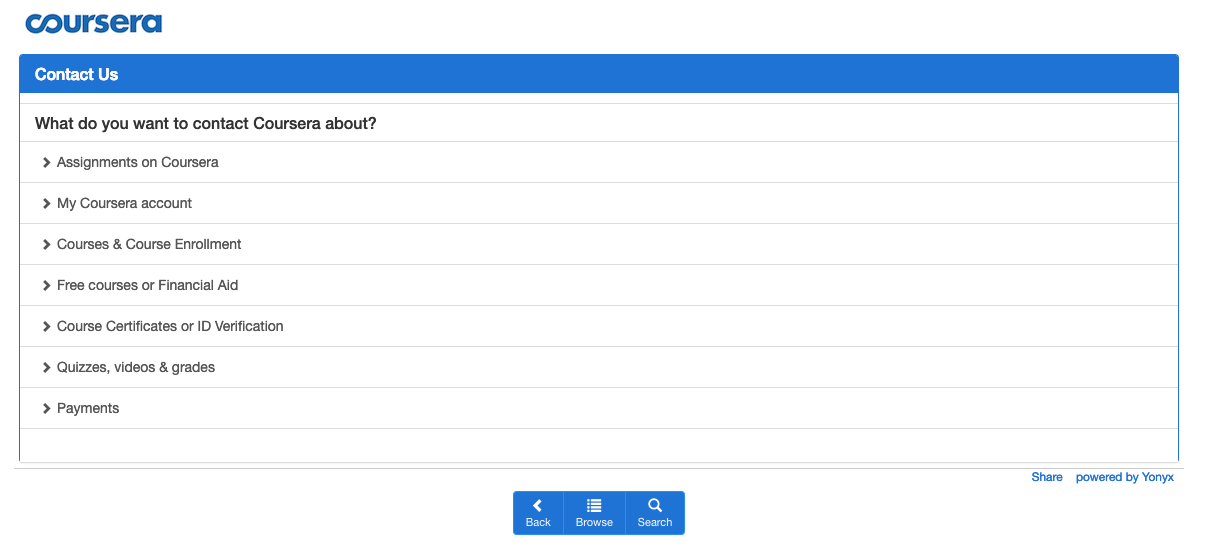Expand chevron beside Assignments on Coursera

(x=47, y=162)
